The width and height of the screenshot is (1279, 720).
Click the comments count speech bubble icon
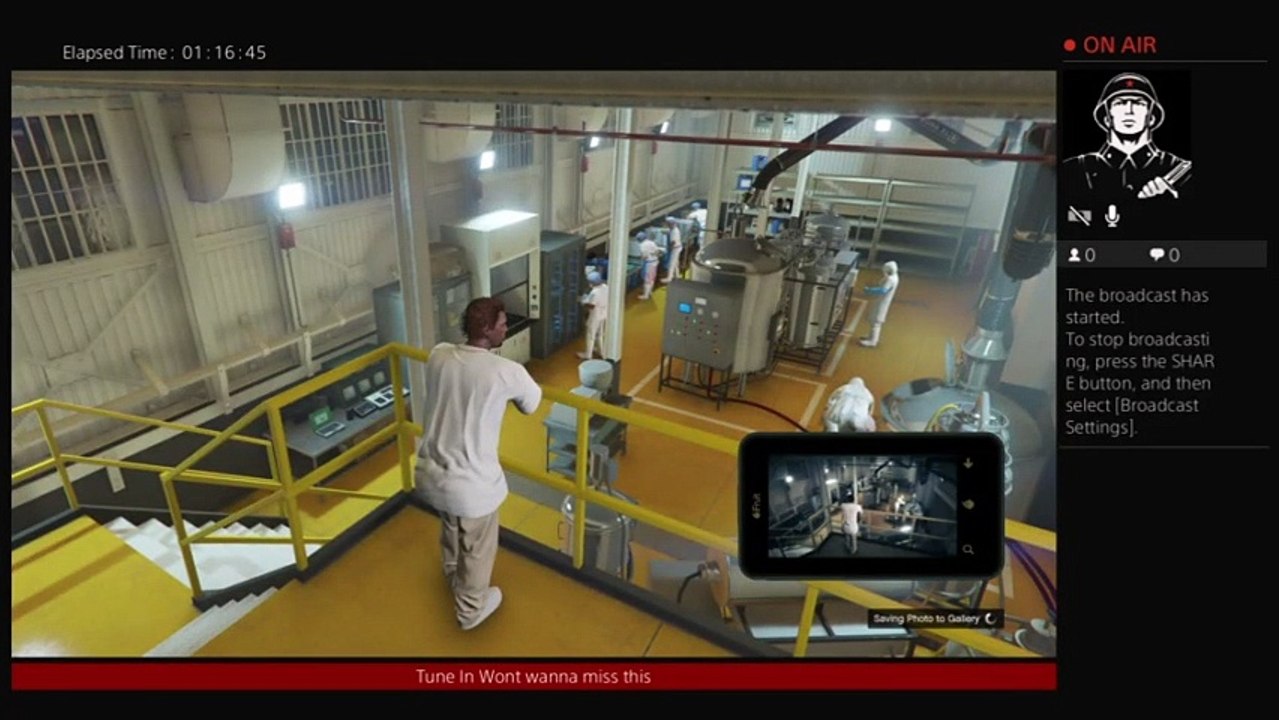pos(1157,255)
